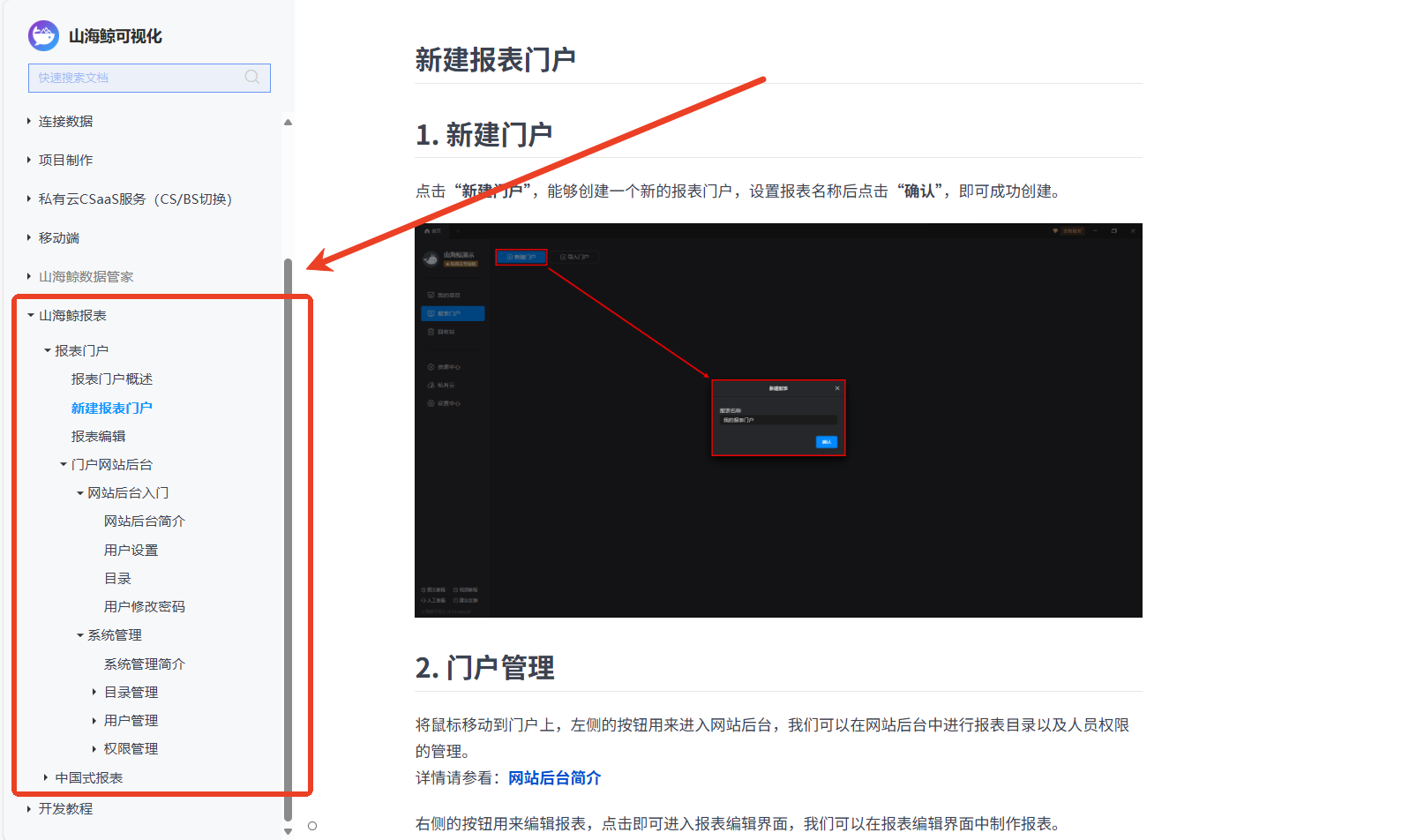The image size is (1424, 840).
Task: Collapse the 山海鲸报表 section arrow
Action: 30,315
